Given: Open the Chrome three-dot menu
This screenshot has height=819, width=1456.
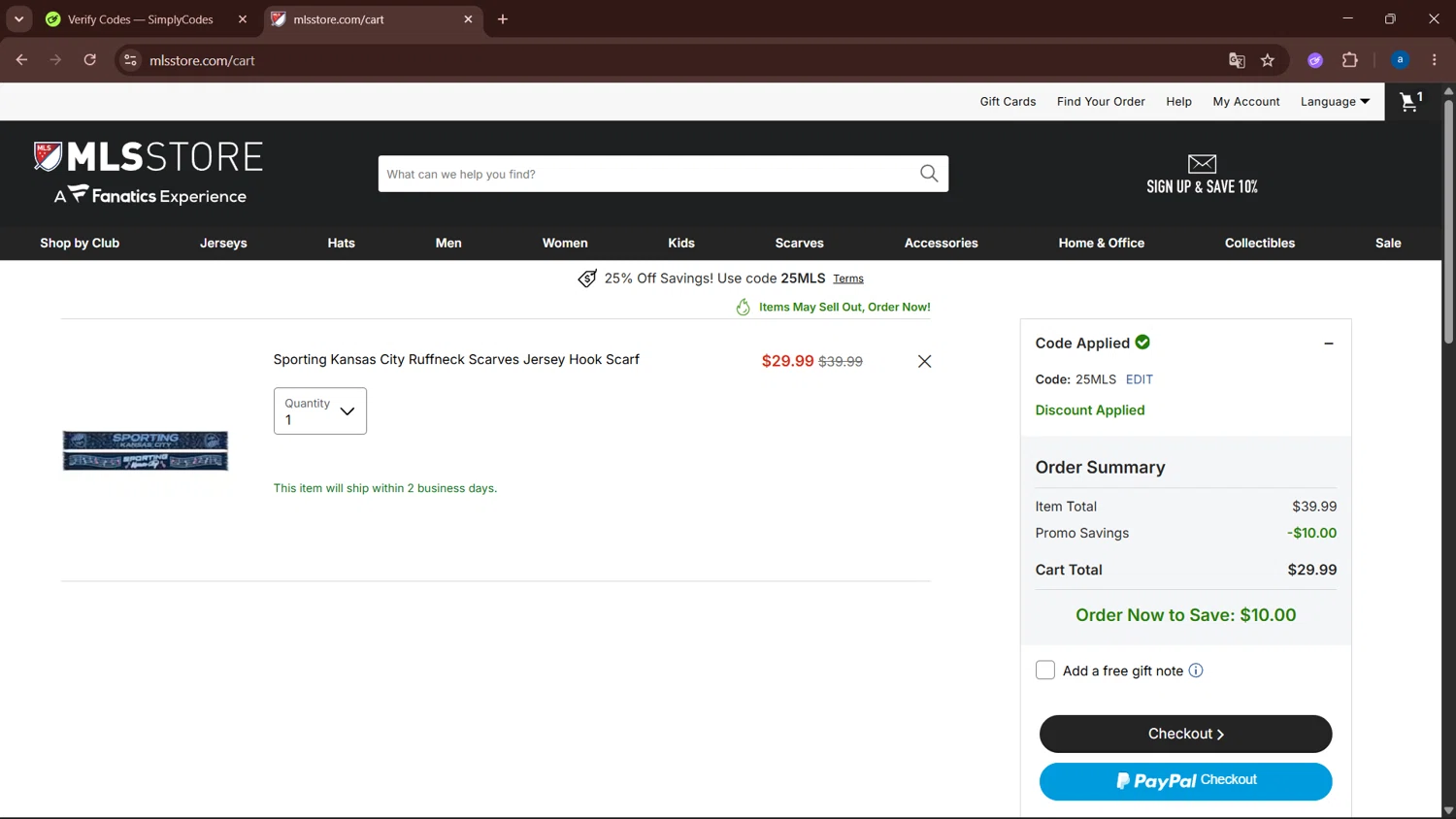Looking at the screenshot, I should pyautogui.click(x=1435, y=60).
